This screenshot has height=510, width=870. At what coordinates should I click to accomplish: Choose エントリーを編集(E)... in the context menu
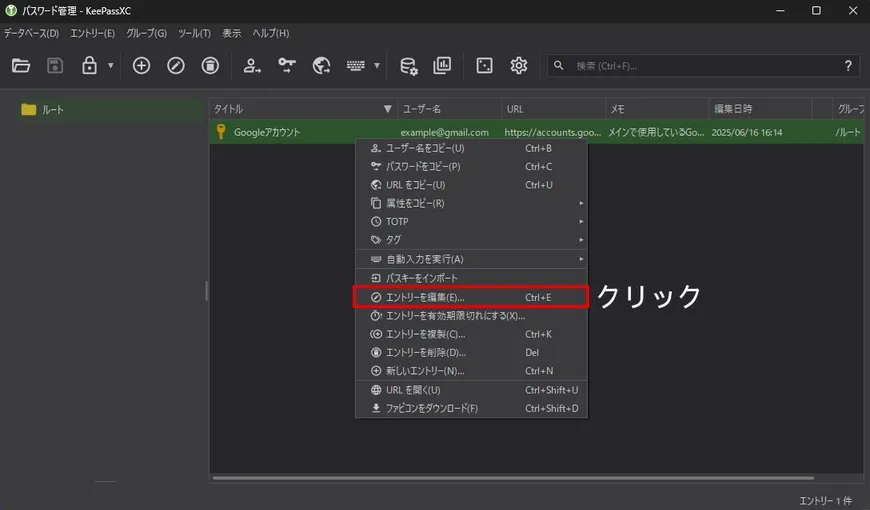point(471,297)
